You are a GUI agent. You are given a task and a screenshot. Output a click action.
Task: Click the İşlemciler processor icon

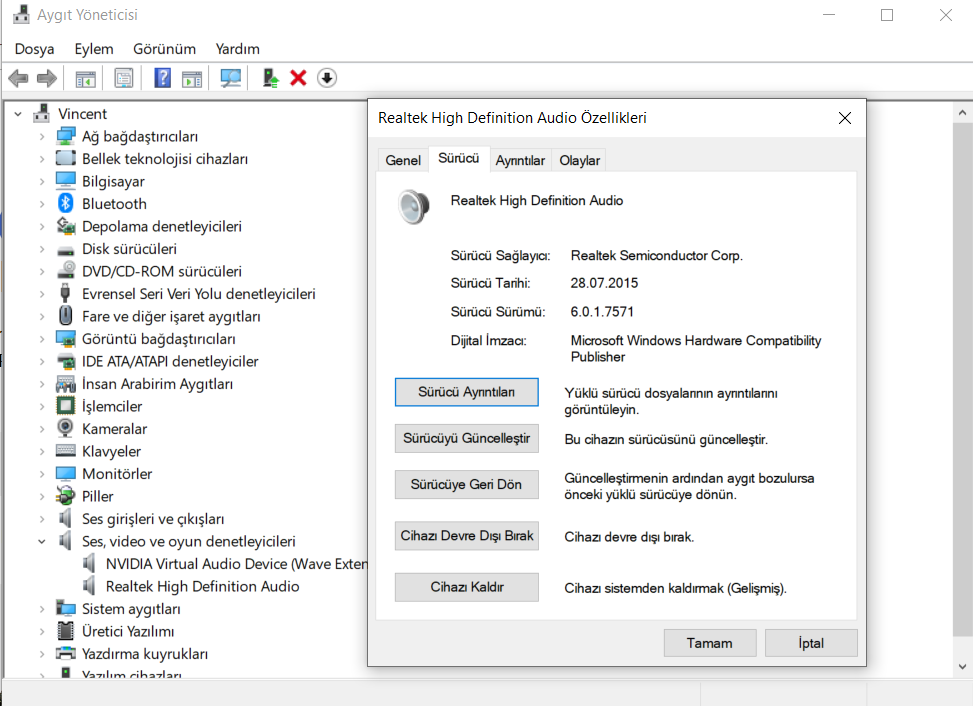point(65,406)
